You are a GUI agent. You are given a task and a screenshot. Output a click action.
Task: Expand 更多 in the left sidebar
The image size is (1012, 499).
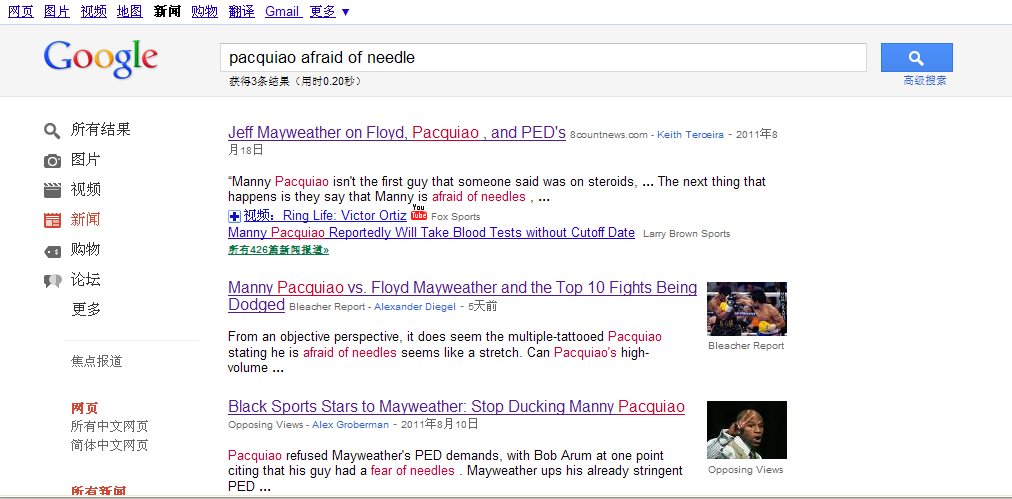[86, 309]
